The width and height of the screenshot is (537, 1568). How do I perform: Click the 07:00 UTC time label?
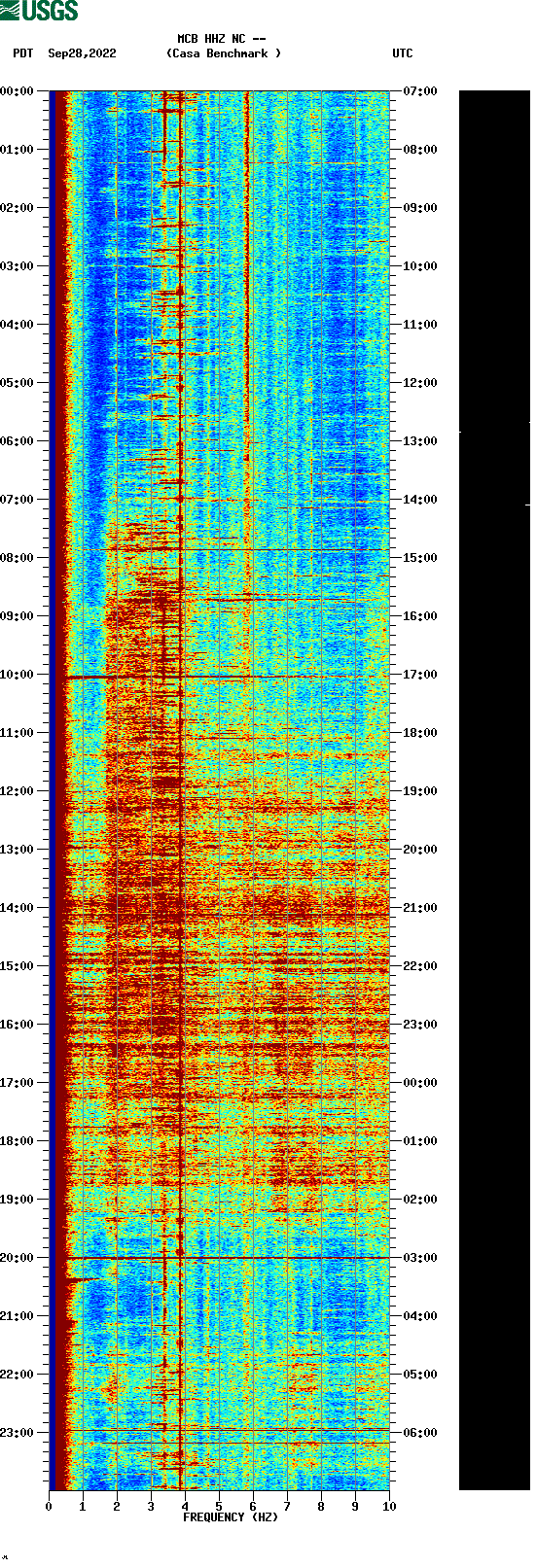420,91
